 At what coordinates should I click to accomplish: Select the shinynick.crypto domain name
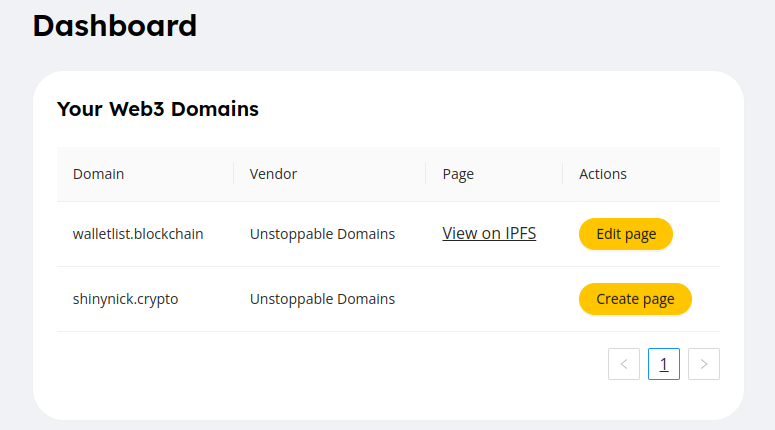pyautogui.click(x=126, y=299)
